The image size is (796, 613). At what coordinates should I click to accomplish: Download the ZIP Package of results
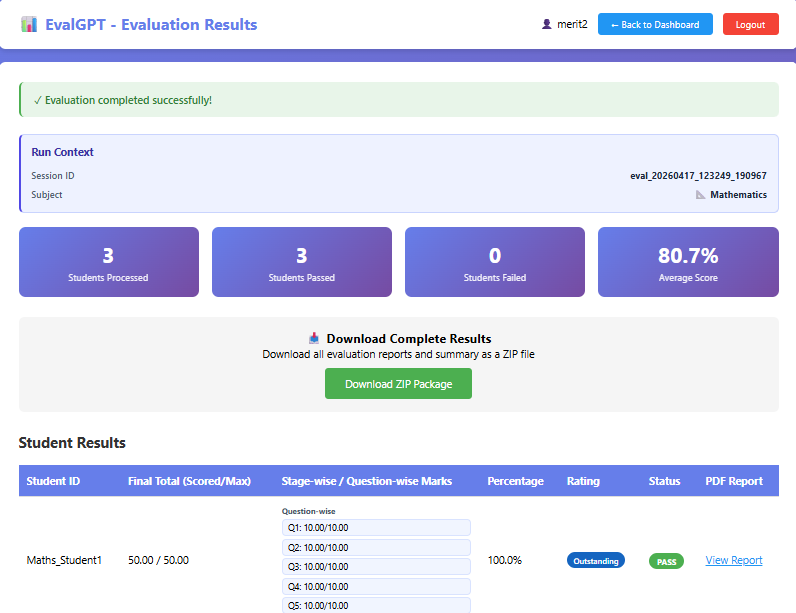pyautogui.click(x=399, y=384)
